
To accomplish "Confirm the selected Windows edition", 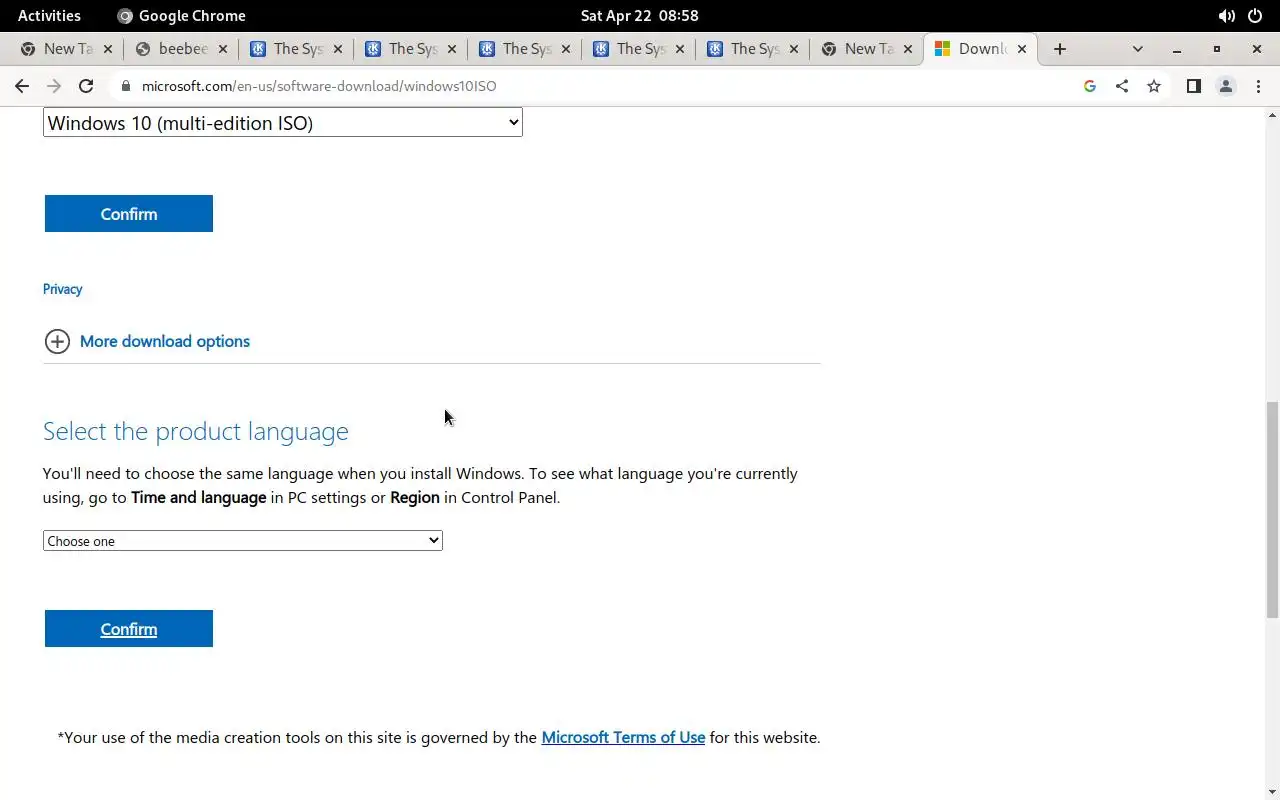I will coord(129,213).
